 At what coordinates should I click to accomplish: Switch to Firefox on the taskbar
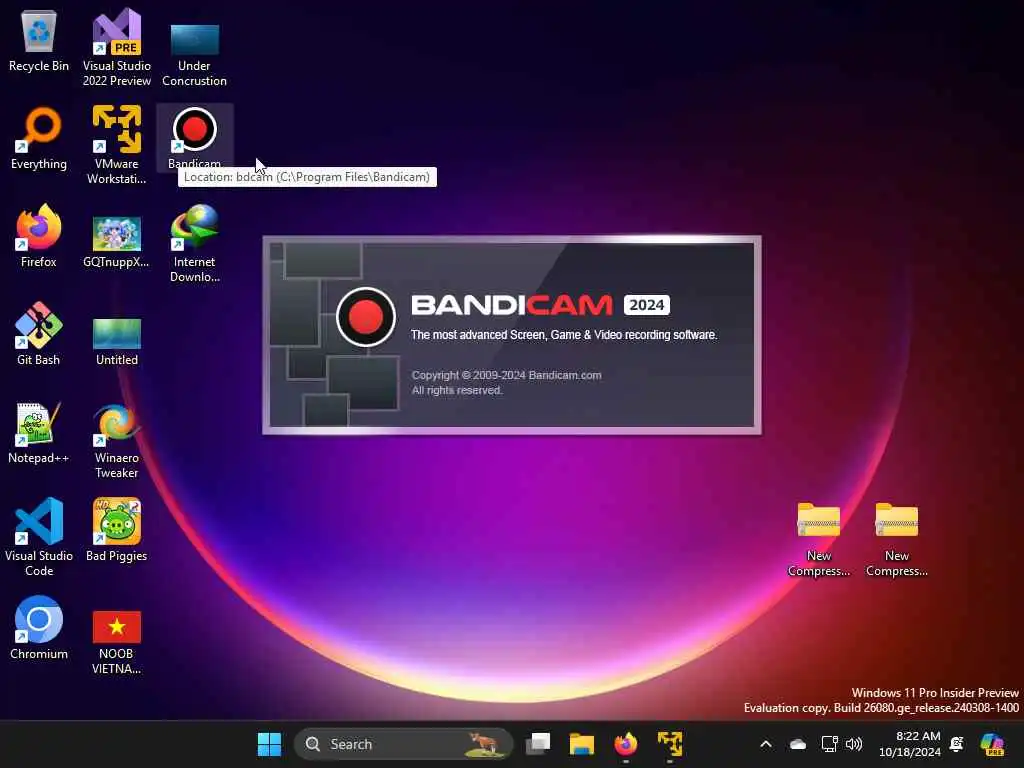pyautogui.click(x=626, y=744)
